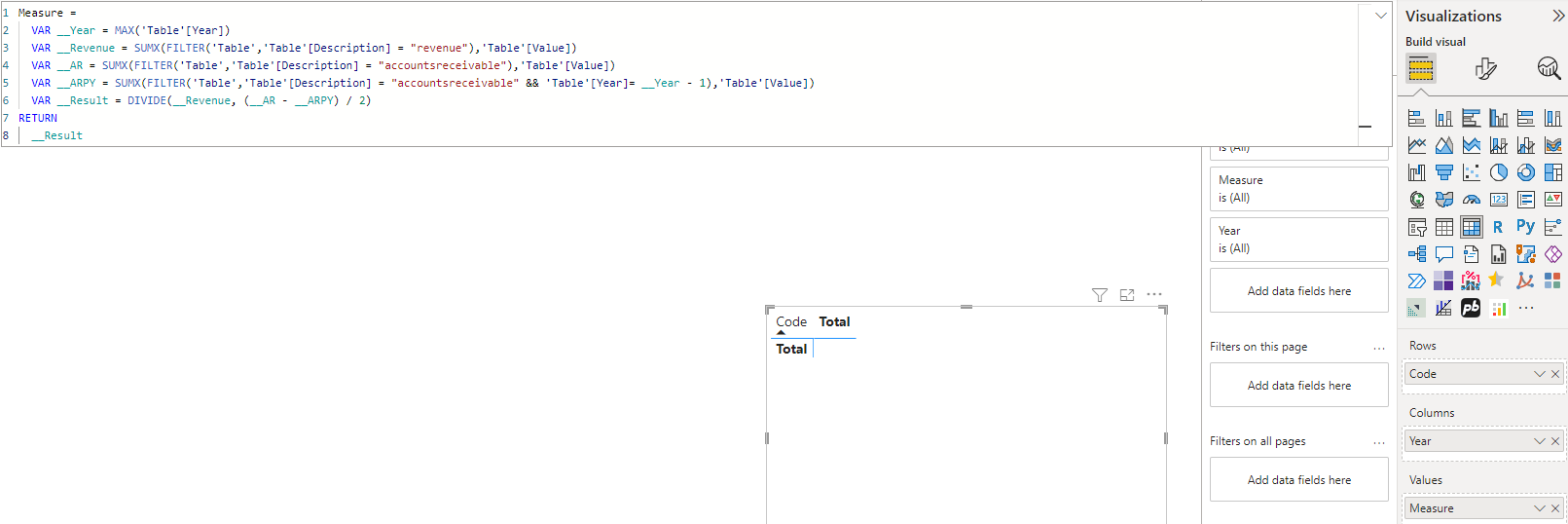Select the matrix visual icon
Viewport: 1568px width, 524px height.
pos(1472,227)
